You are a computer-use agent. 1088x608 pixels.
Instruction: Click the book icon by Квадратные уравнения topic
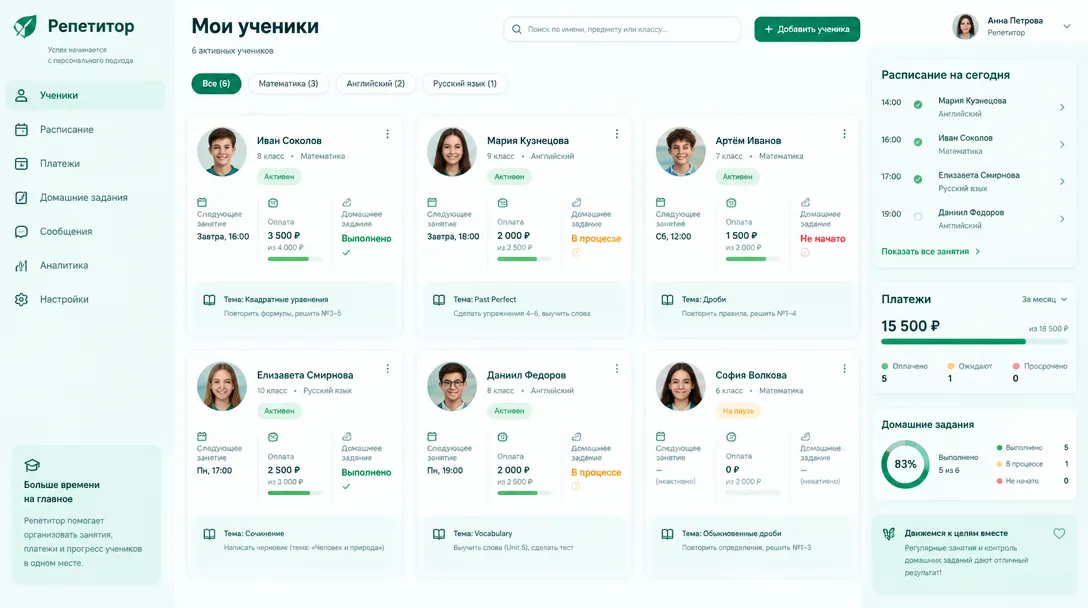point(209,300)
